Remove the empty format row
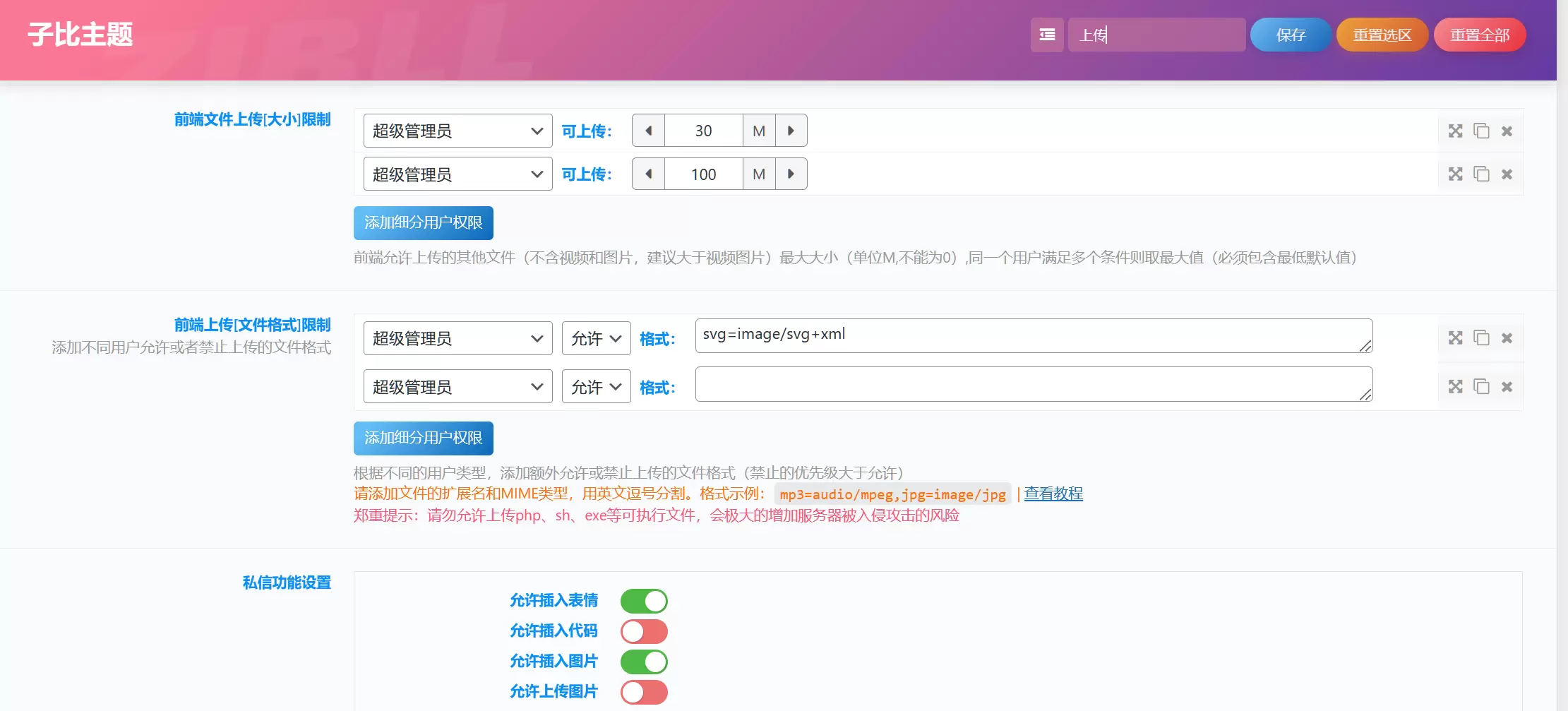 [1507, 386]
